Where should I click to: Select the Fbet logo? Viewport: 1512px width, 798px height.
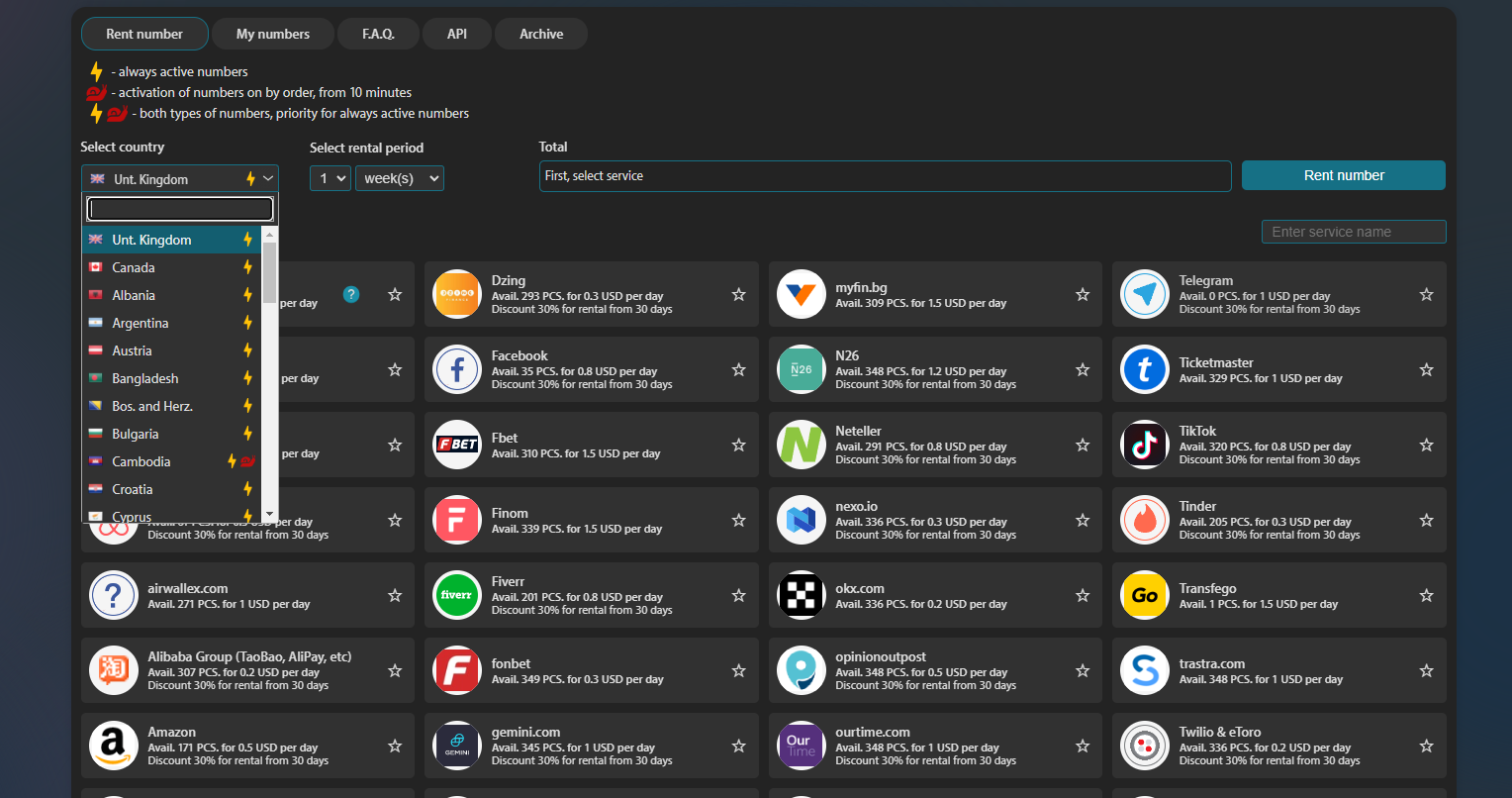[457, 445]
